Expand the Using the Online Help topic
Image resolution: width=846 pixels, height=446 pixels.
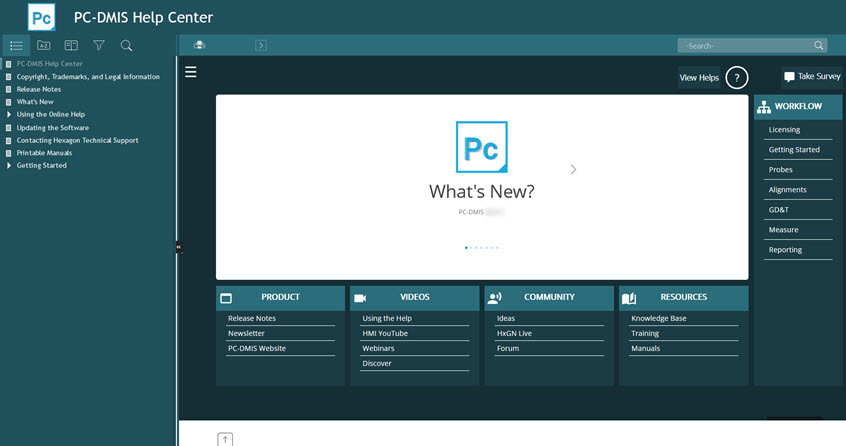tap(9, 115)
